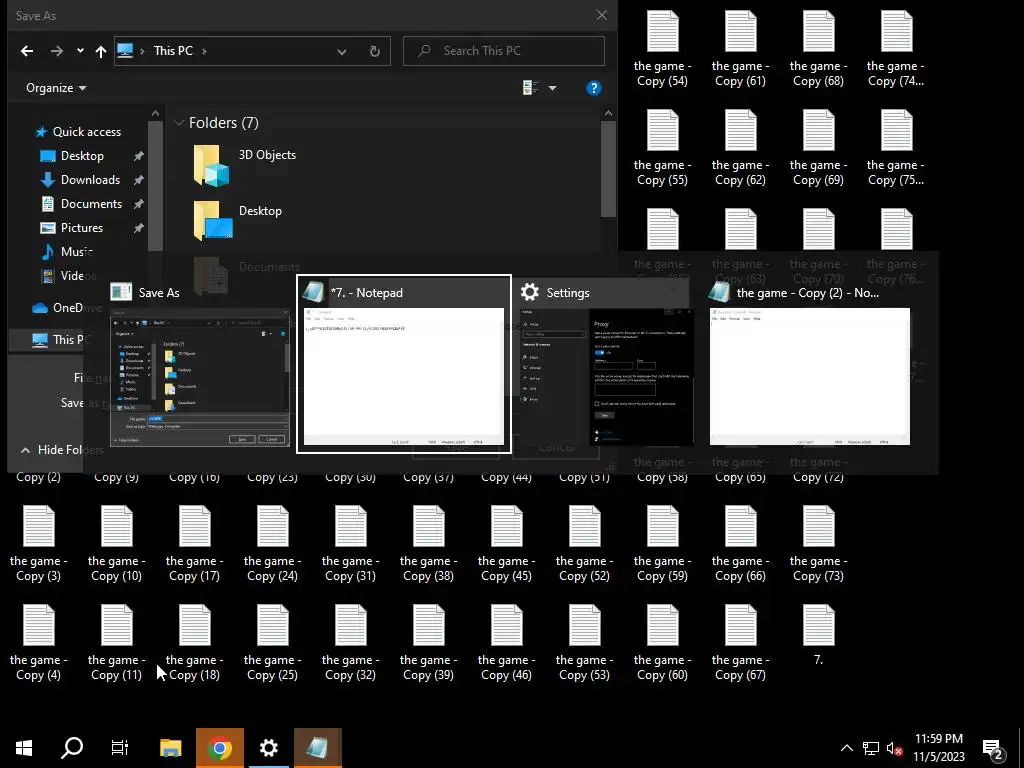Go up one folder level
The height and width of the screenshot is (768, 1024).
(101, 51)
